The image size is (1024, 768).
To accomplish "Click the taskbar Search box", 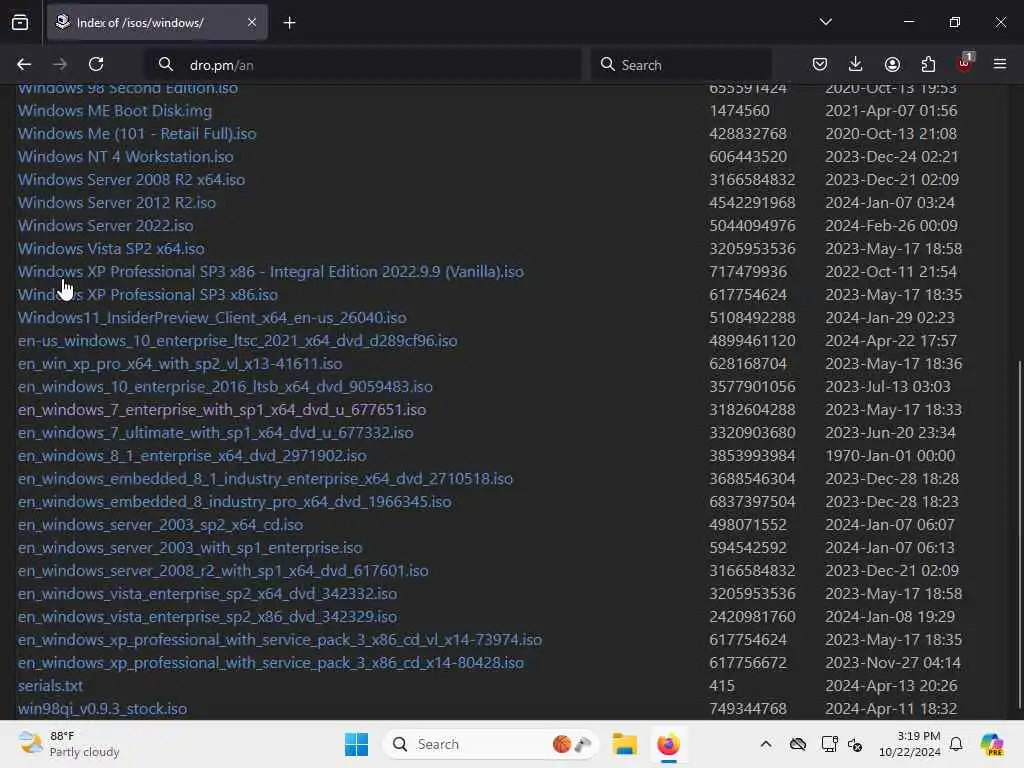I will pos(491,744).
